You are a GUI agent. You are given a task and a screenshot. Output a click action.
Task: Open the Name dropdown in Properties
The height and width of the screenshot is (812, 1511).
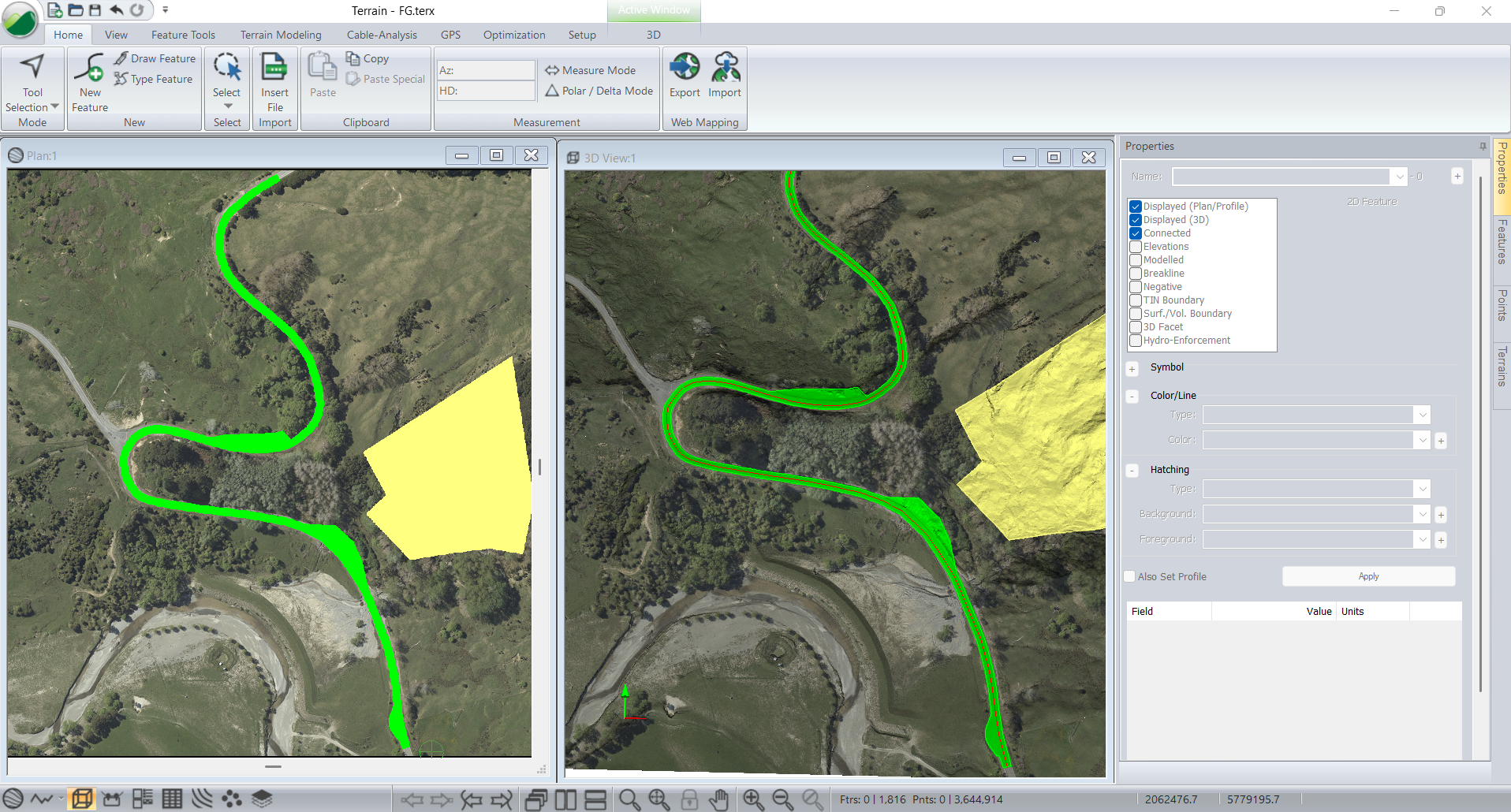[x=1399, y=177]
